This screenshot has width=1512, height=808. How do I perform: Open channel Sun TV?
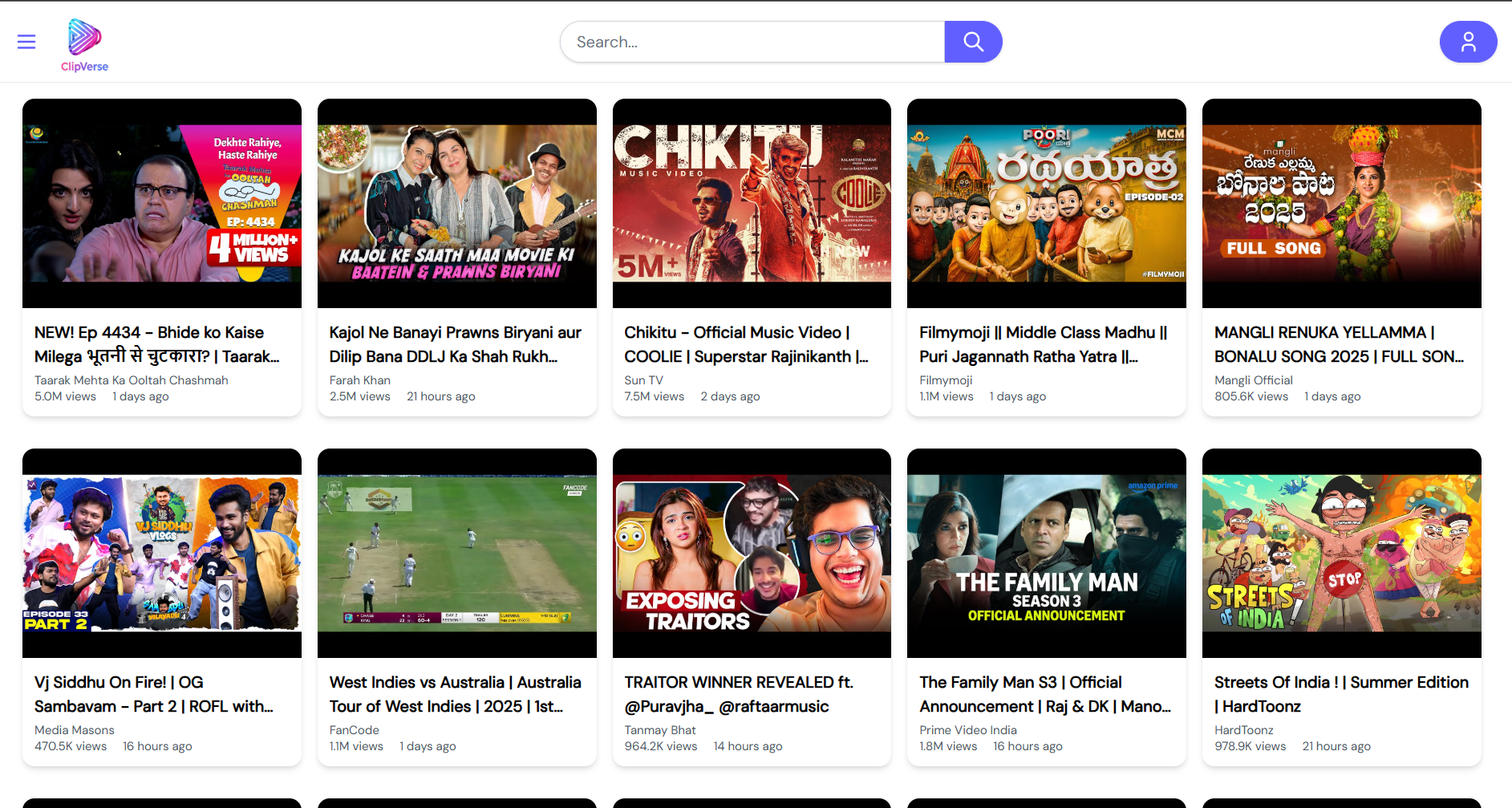644,380
